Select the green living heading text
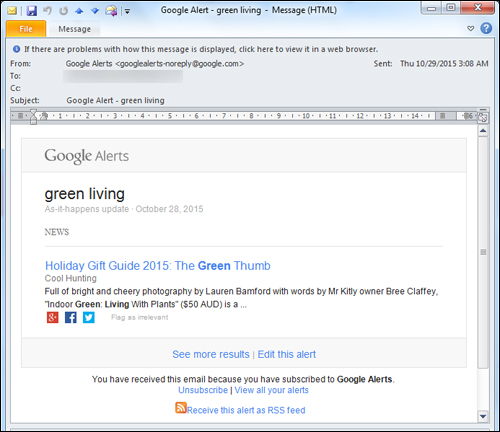 [85, 194]
